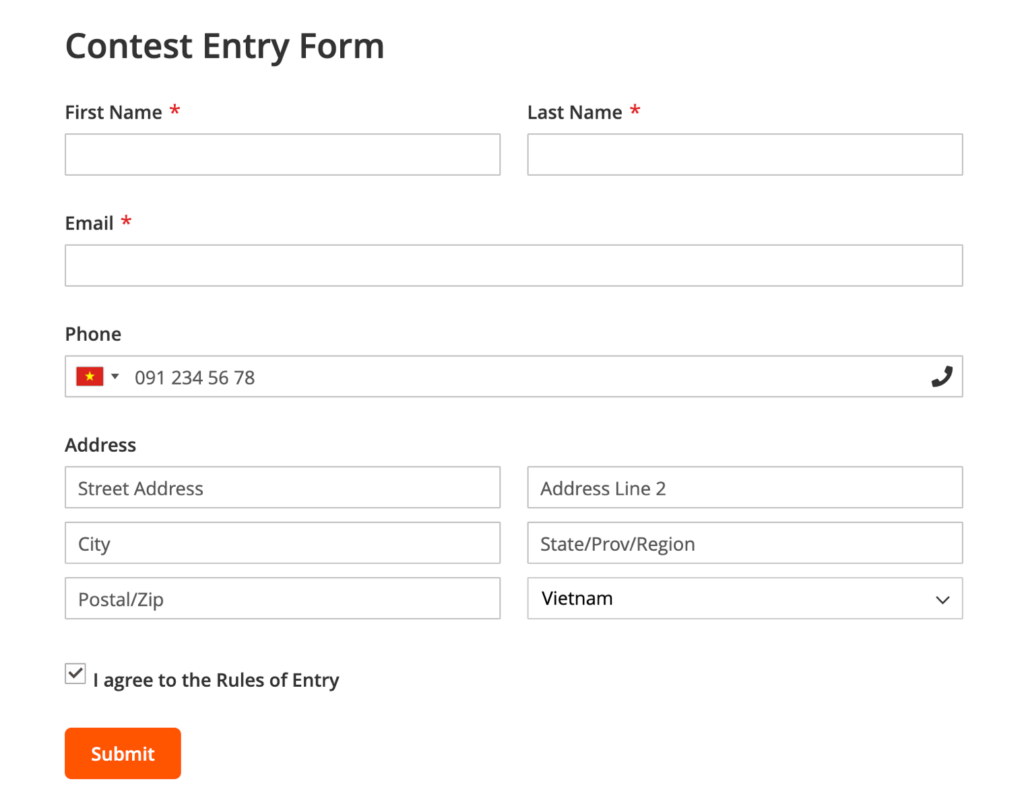
Task: Focus the First Name field
Action: (x=283, y=155)
